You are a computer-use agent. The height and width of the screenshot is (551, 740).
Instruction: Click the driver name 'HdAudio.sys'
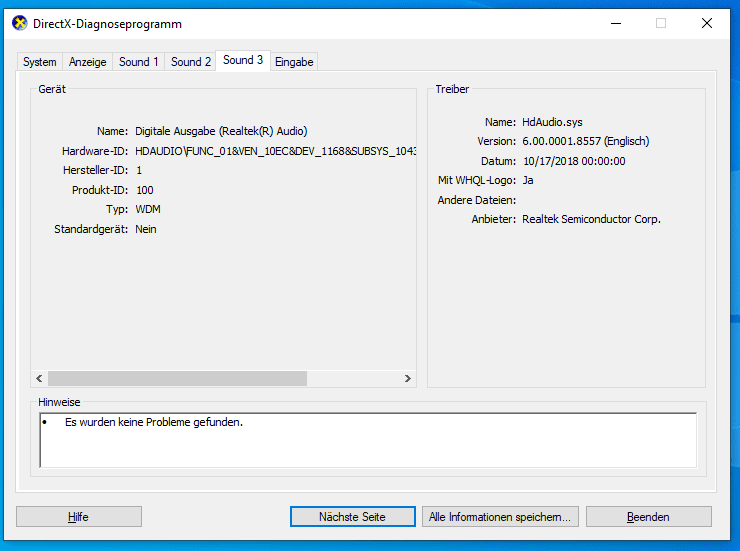click(x=552, y=122)
